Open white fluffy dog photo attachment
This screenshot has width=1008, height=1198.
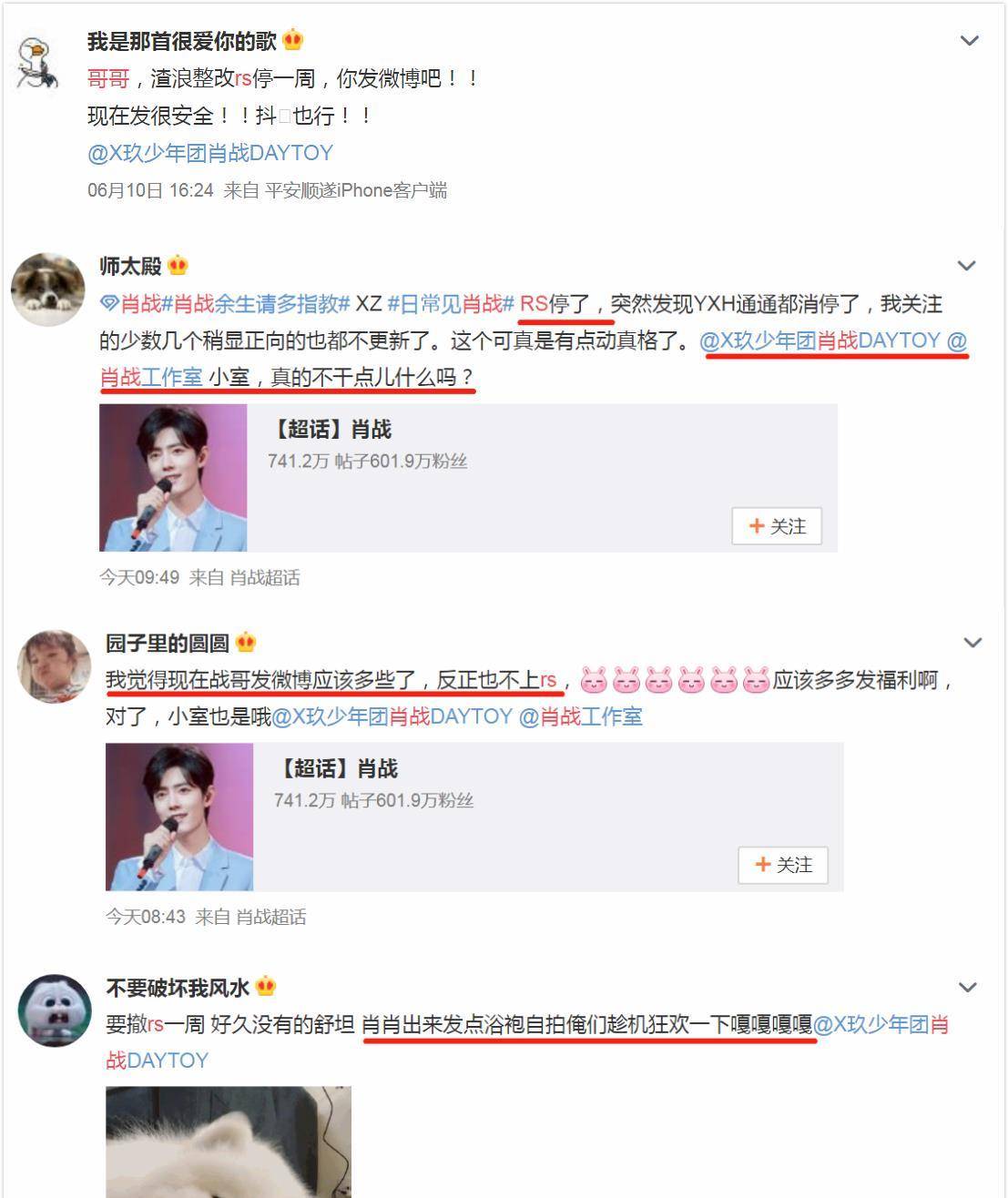click(x=229, y=1142)
